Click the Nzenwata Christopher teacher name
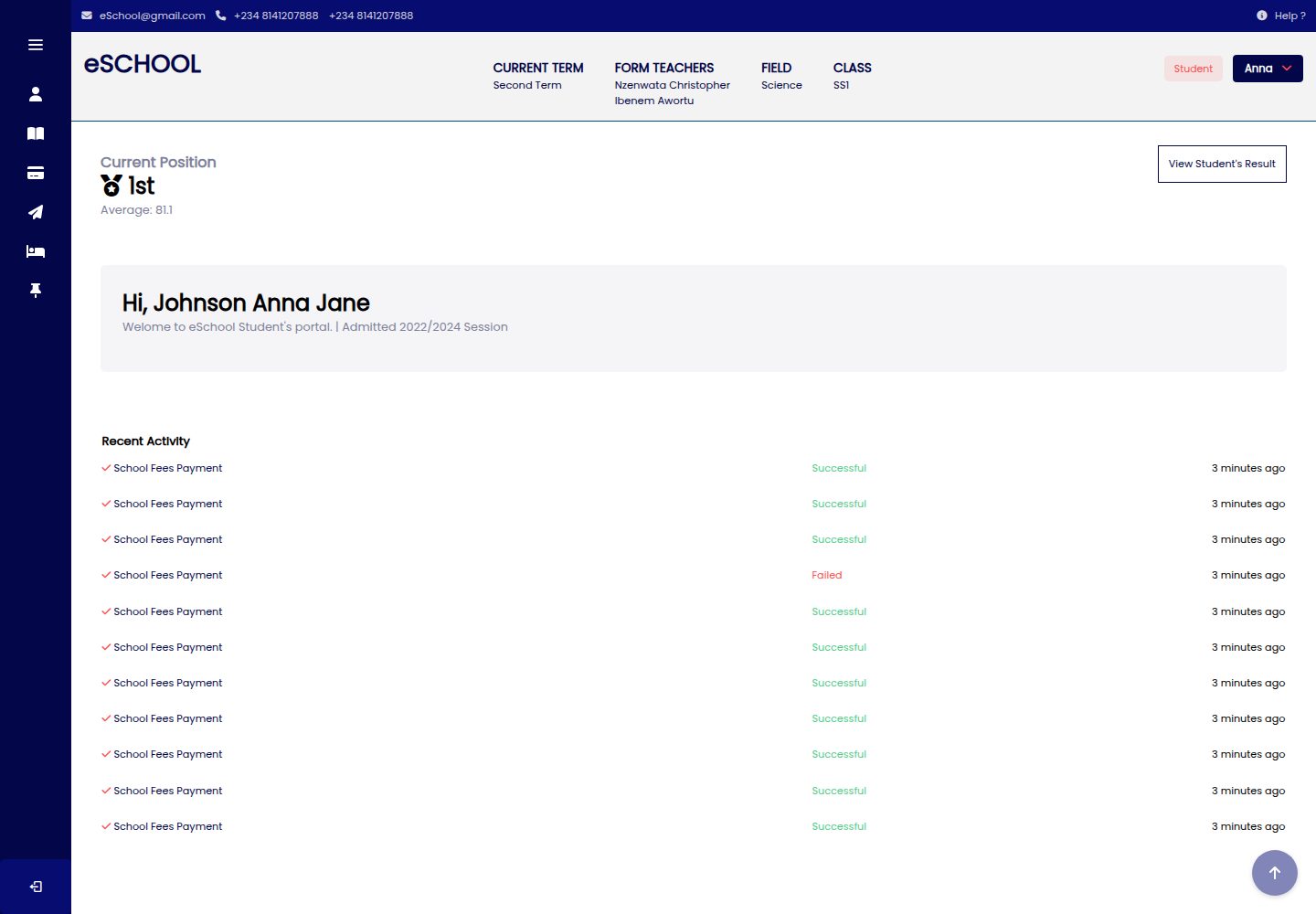Image resolution: width=1316 pixels, height=914 pixels. [673, 85]
